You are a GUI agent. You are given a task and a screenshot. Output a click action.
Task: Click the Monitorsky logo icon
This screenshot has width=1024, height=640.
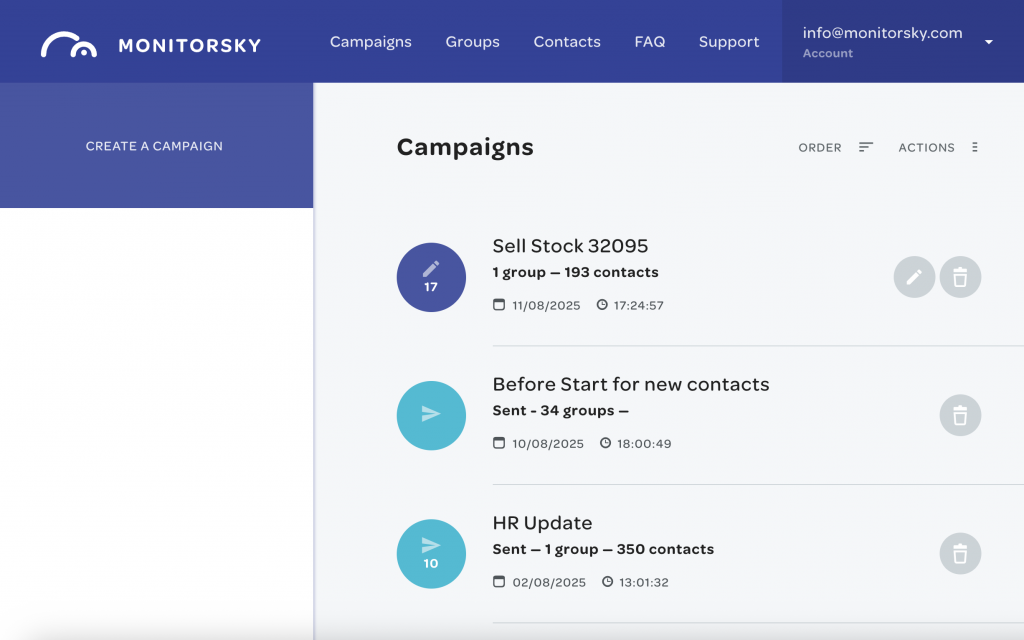click(69, 44)
